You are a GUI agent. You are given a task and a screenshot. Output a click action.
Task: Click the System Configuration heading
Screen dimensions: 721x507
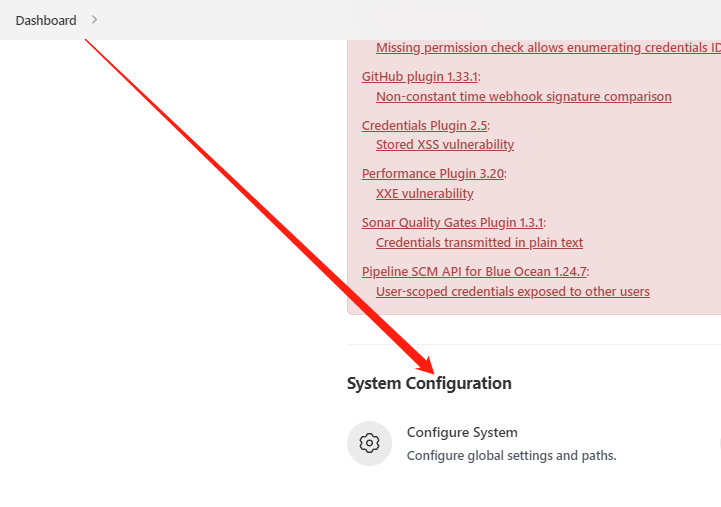click(429, 384)
